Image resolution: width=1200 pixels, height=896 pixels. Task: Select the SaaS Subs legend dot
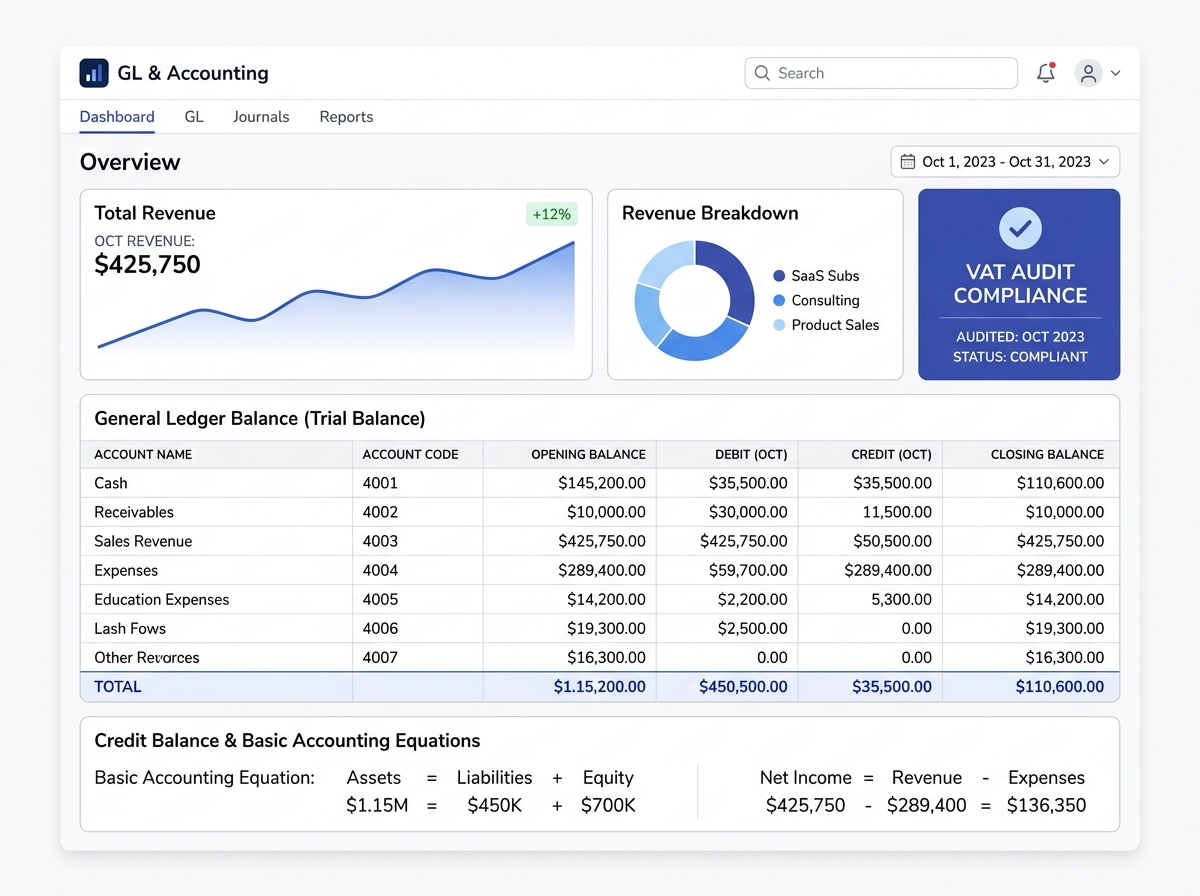tap(779, 276)
